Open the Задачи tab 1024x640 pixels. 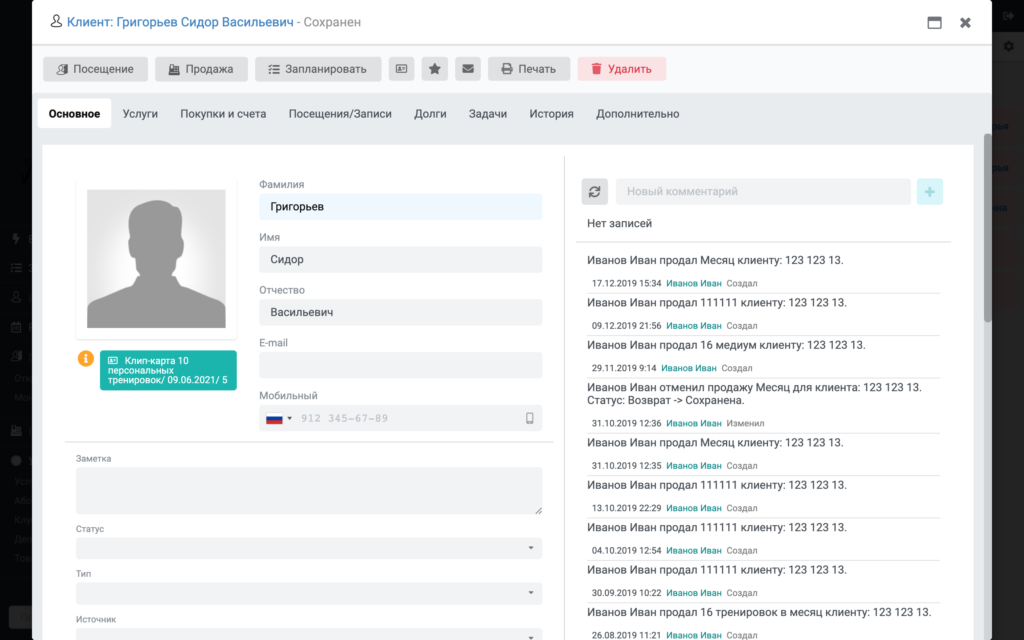pos(488,114)
